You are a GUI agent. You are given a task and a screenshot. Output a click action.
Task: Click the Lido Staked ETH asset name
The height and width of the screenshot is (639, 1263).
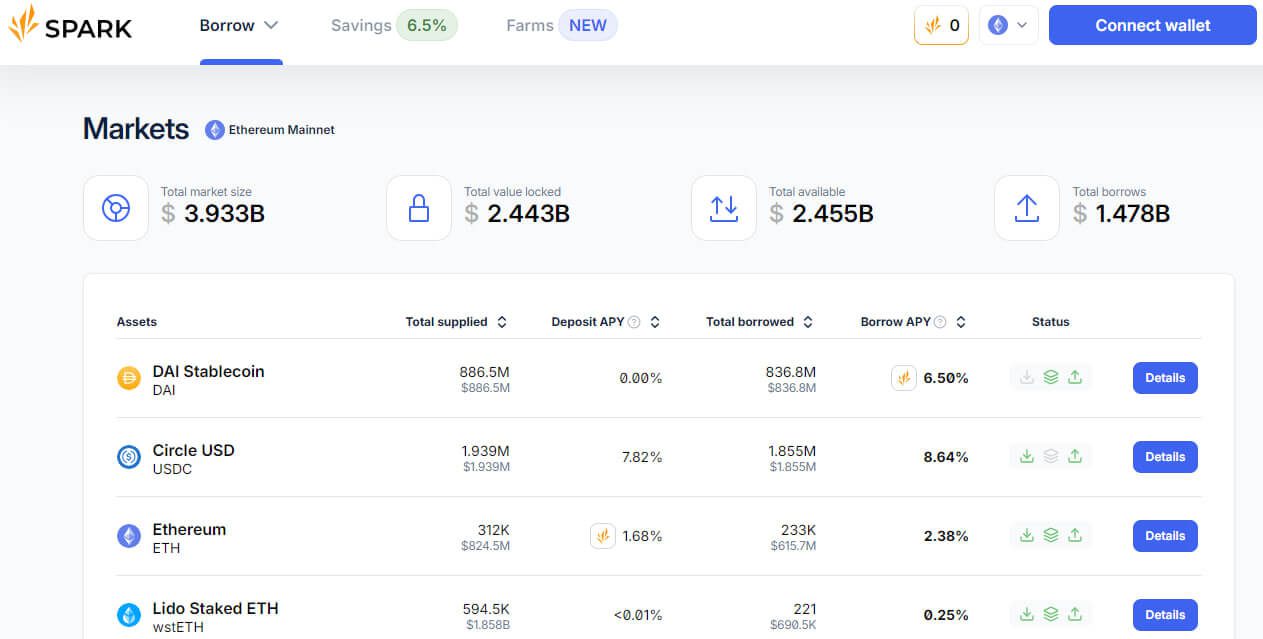tap(216, 608)
